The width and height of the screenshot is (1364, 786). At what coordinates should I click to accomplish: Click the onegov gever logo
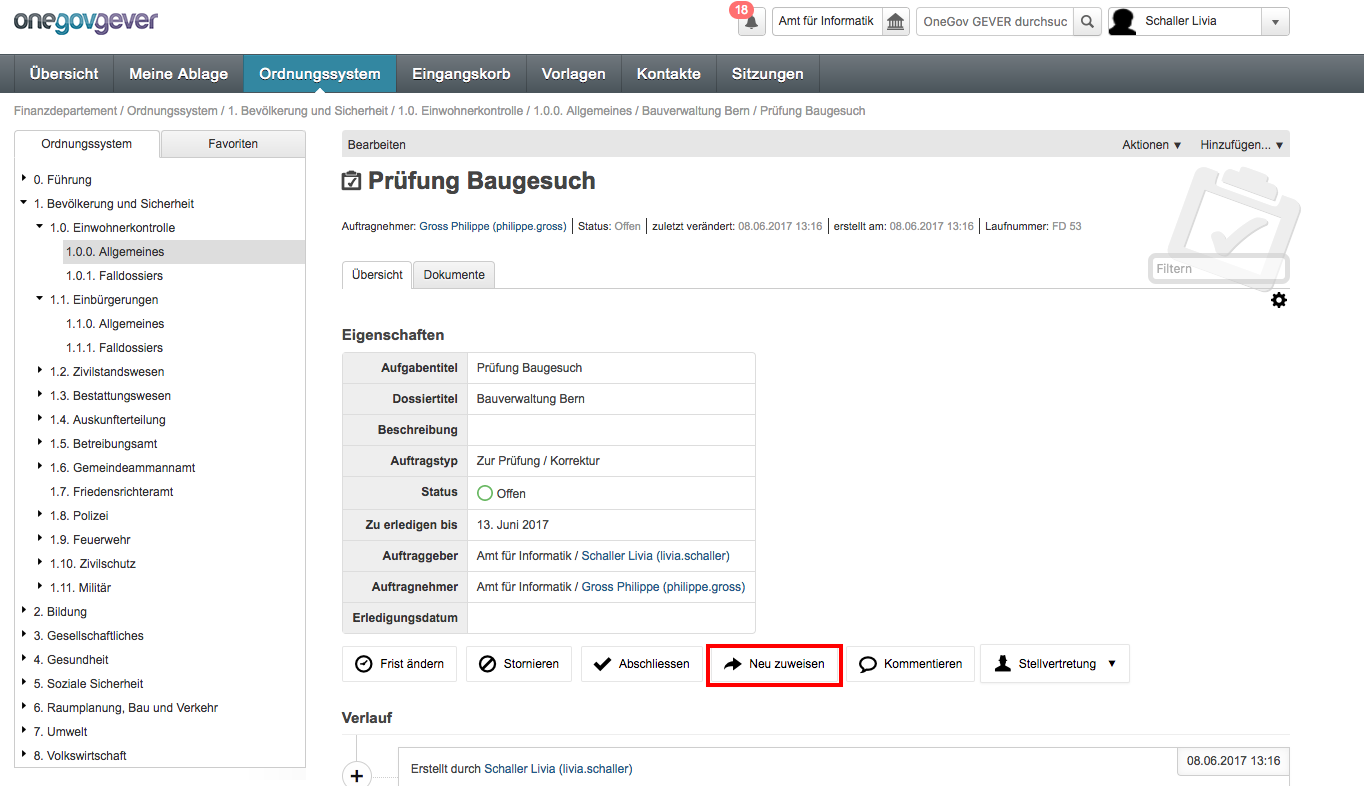point(86,21)
